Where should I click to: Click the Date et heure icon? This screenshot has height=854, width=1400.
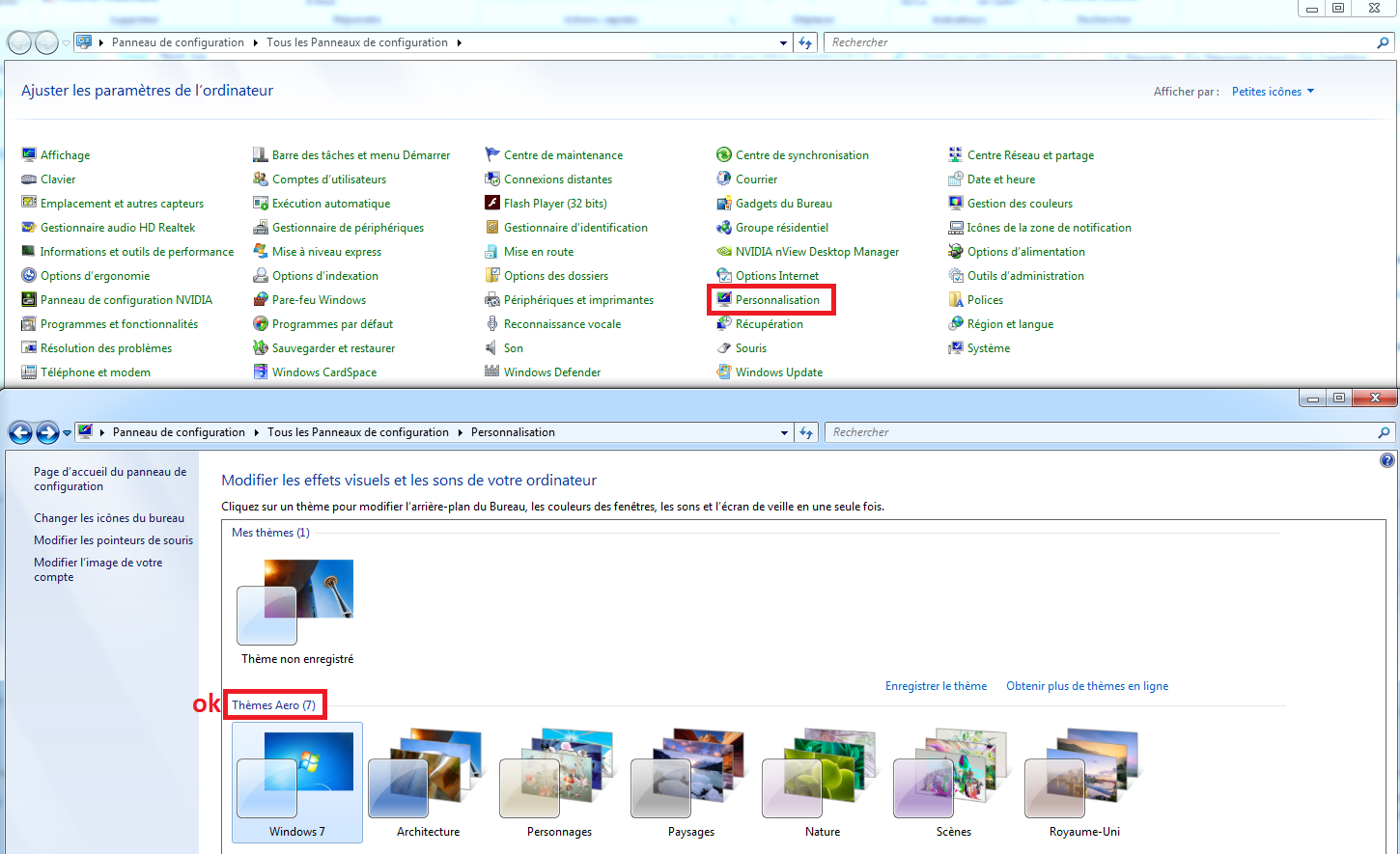[956, 179]
